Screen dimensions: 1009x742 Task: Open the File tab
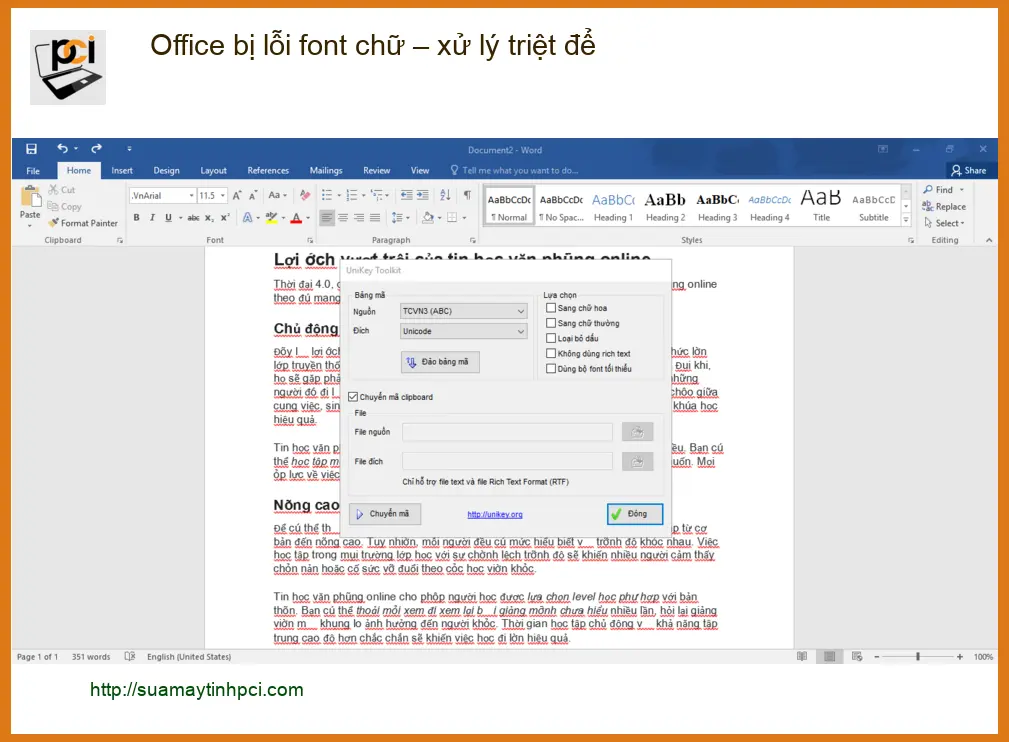point(33,171)
